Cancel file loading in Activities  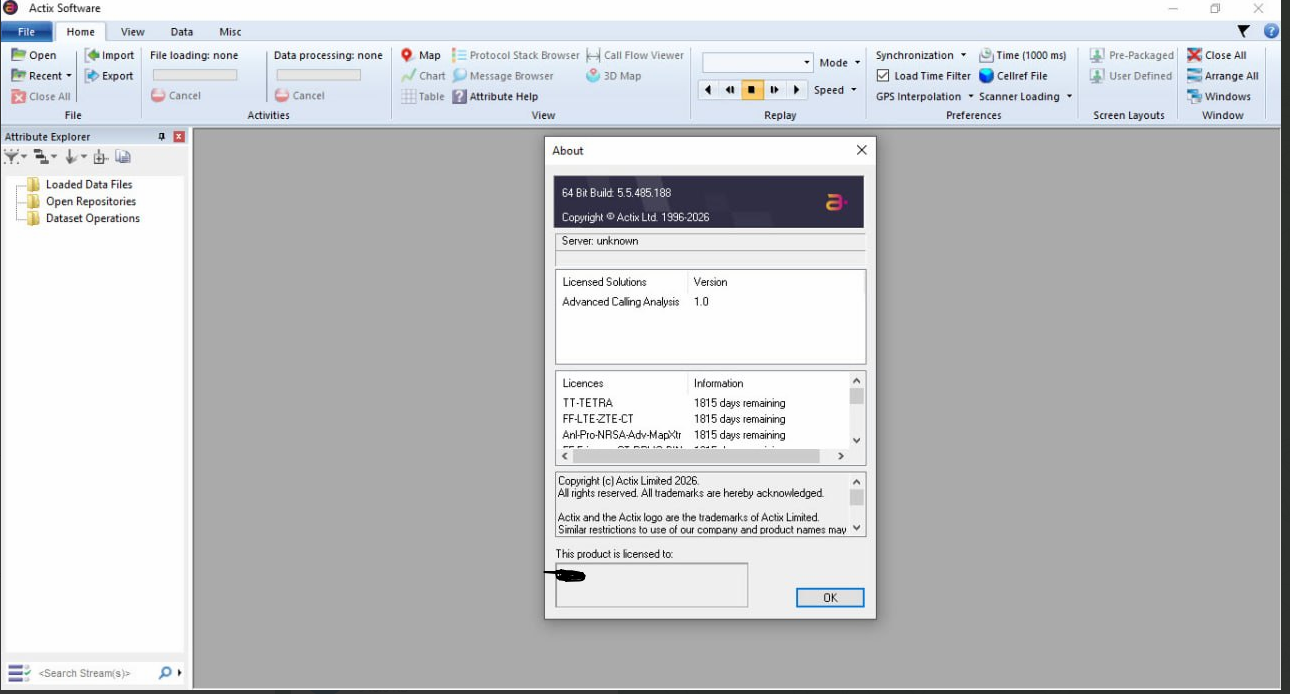coord(176,96)
